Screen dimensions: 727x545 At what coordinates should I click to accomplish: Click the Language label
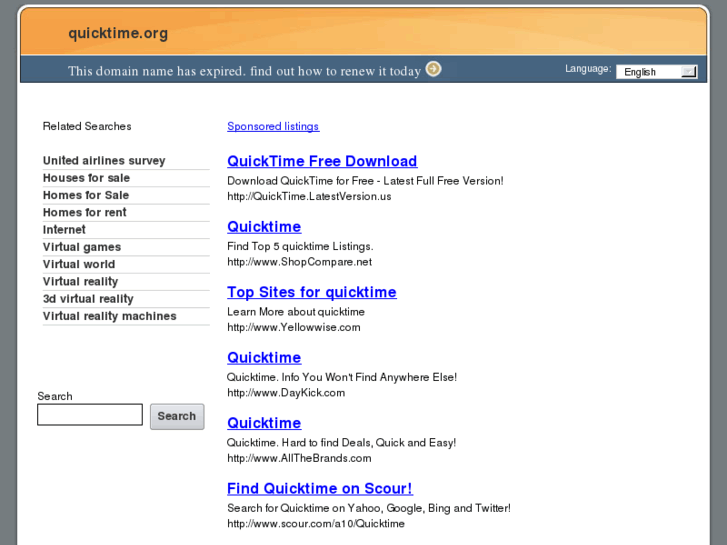click(x=588, y=69)
